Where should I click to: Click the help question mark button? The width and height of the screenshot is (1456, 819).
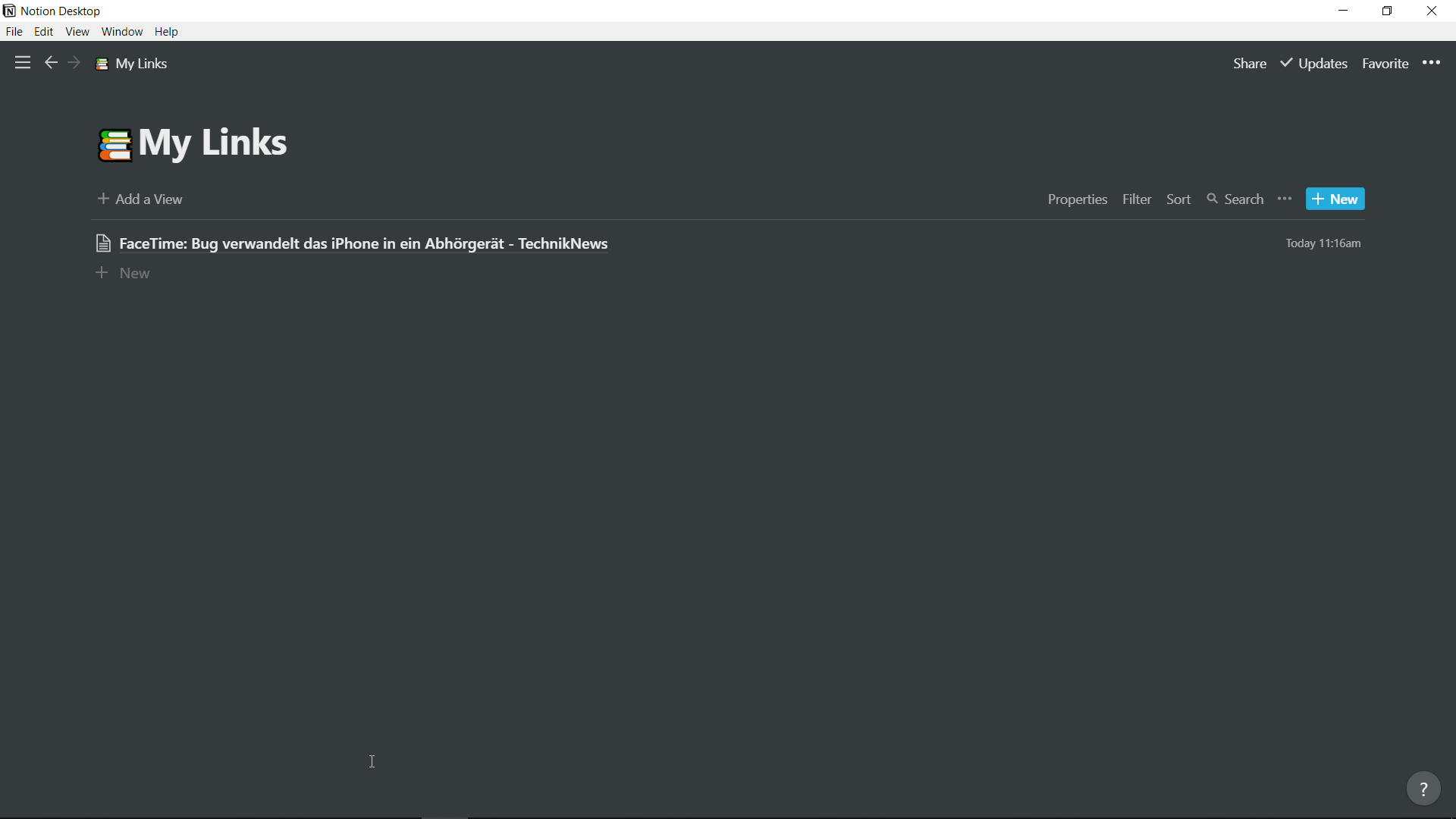pyautogui.click(x=1423, y=789)
